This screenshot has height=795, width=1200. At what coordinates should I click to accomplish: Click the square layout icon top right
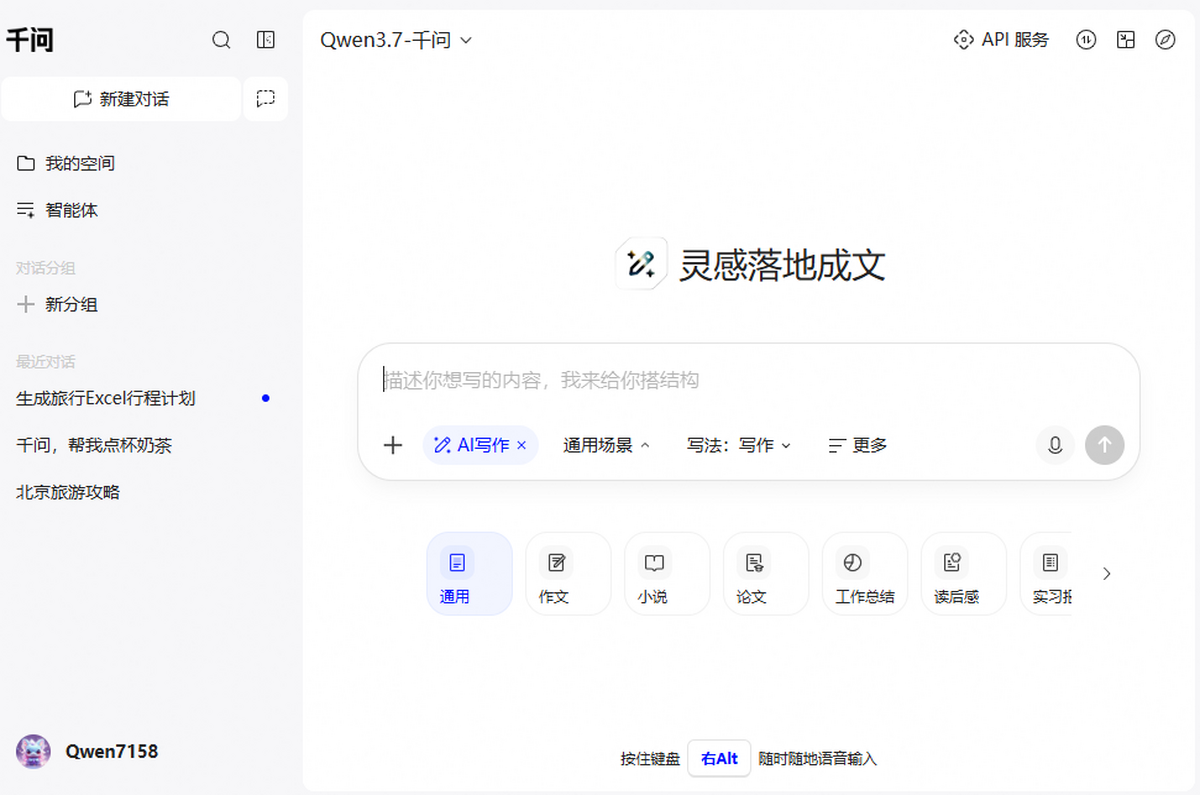tap(1126, 40)
